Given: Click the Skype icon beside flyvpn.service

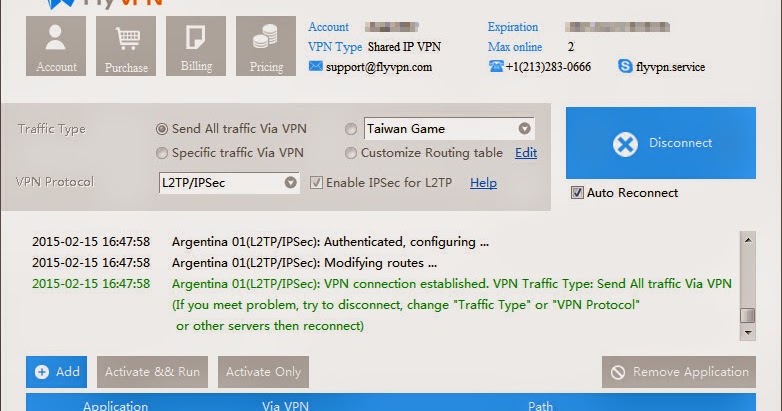Looking at the screenshot, I should pyautogui.click(x=625, y=66).
